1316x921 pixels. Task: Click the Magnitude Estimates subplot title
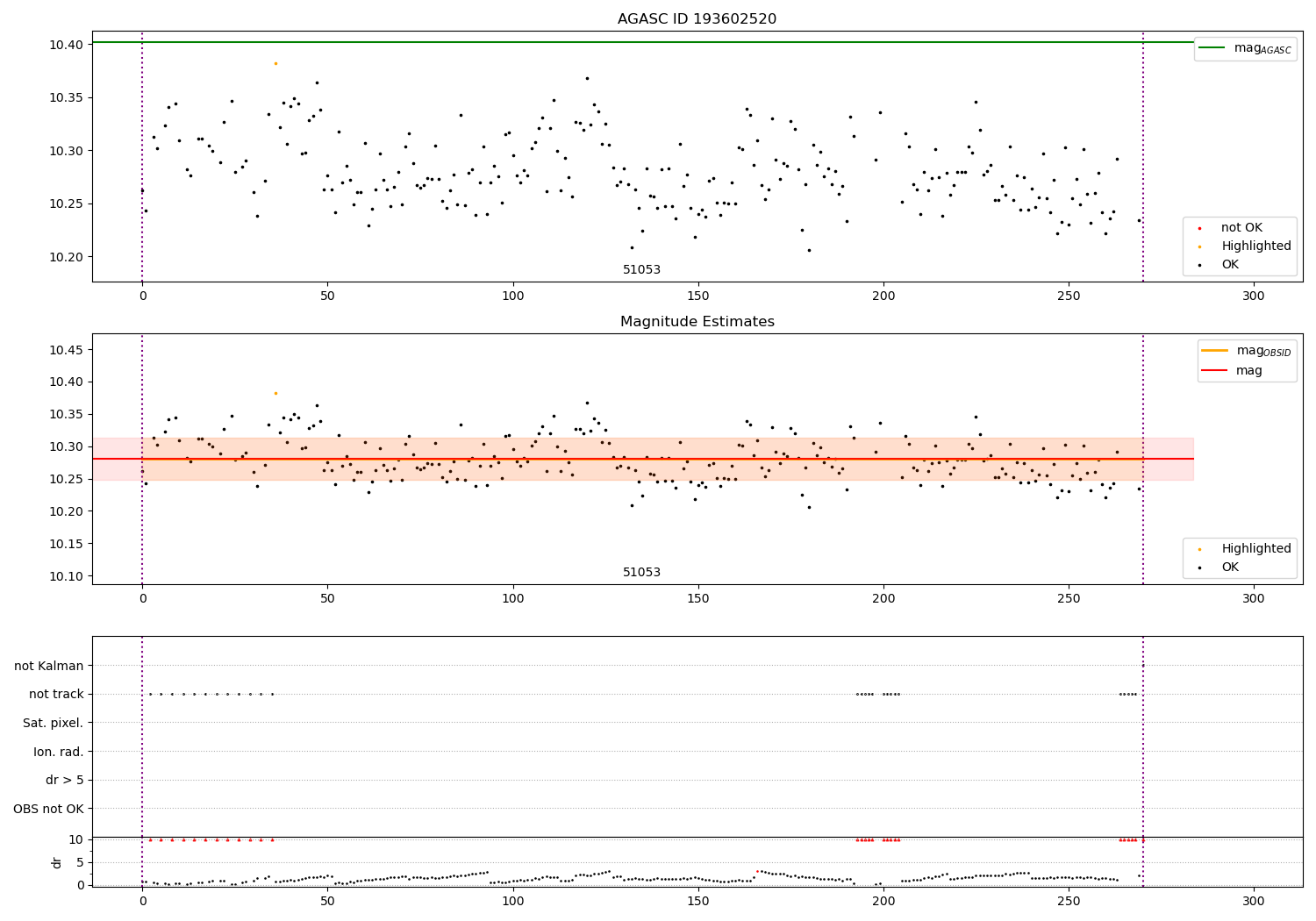pos(697,322)
